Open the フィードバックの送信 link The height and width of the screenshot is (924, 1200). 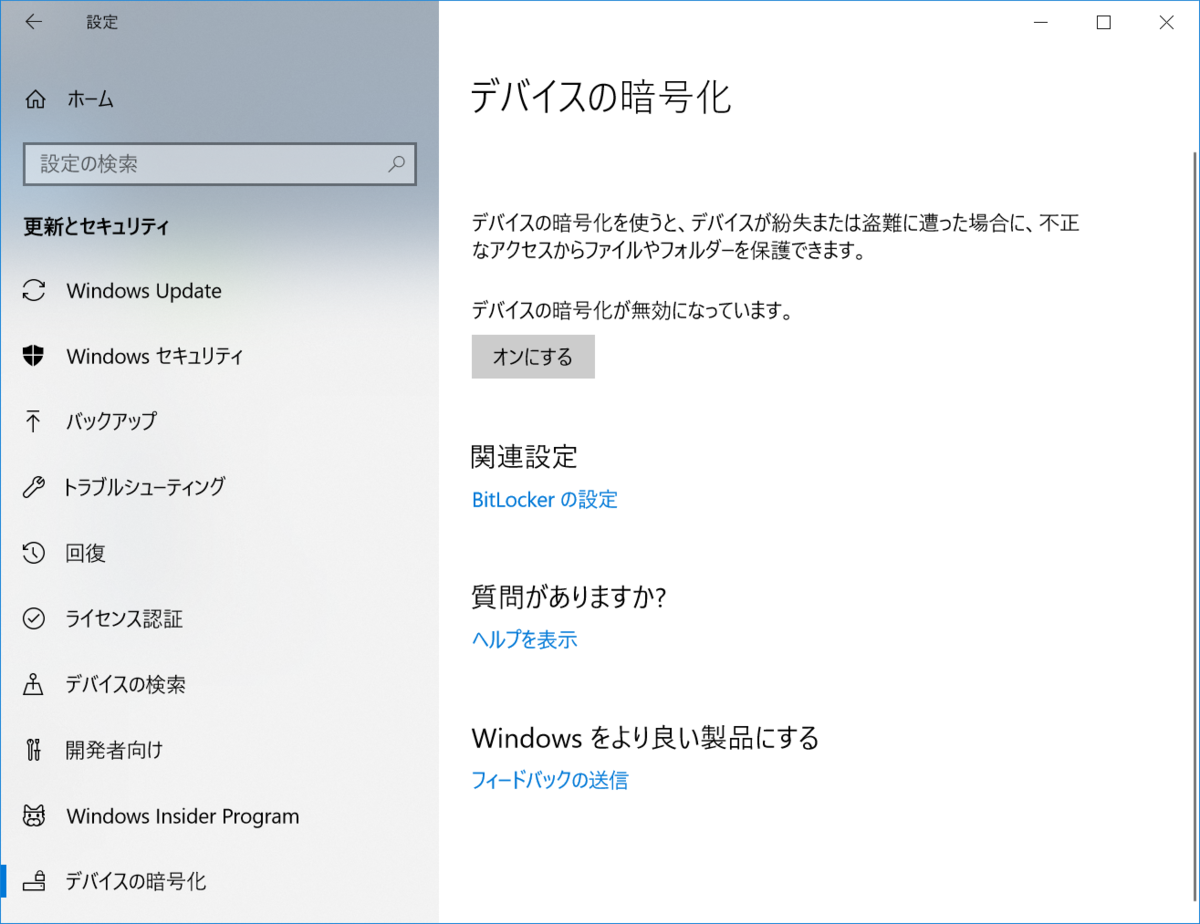[x=548, y=779]
